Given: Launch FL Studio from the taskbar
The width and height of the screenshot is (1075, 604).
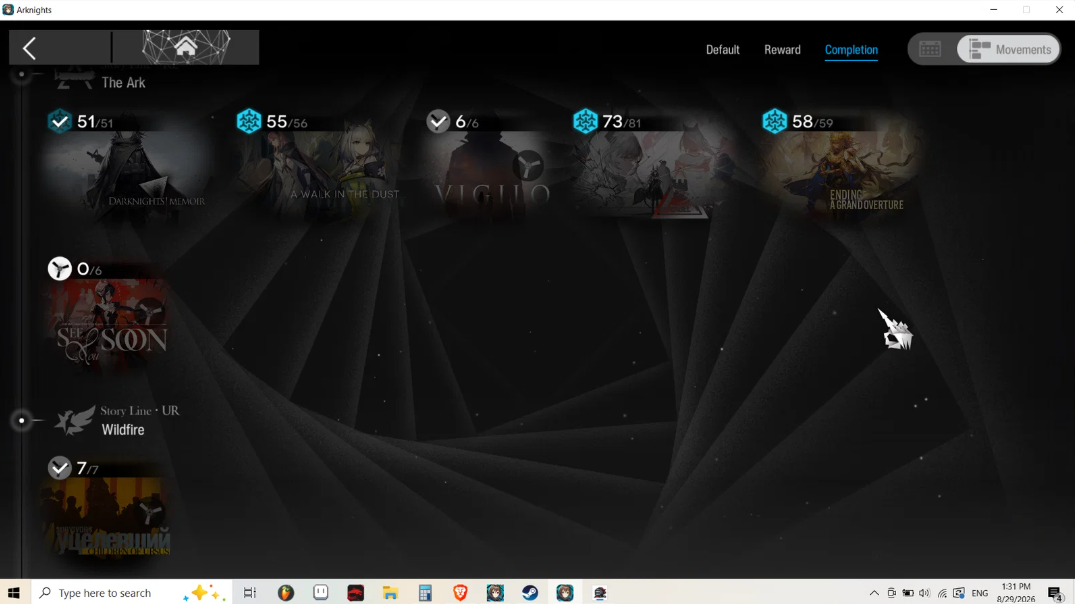Looking at the screenshot, I should [x=286, y=593].
